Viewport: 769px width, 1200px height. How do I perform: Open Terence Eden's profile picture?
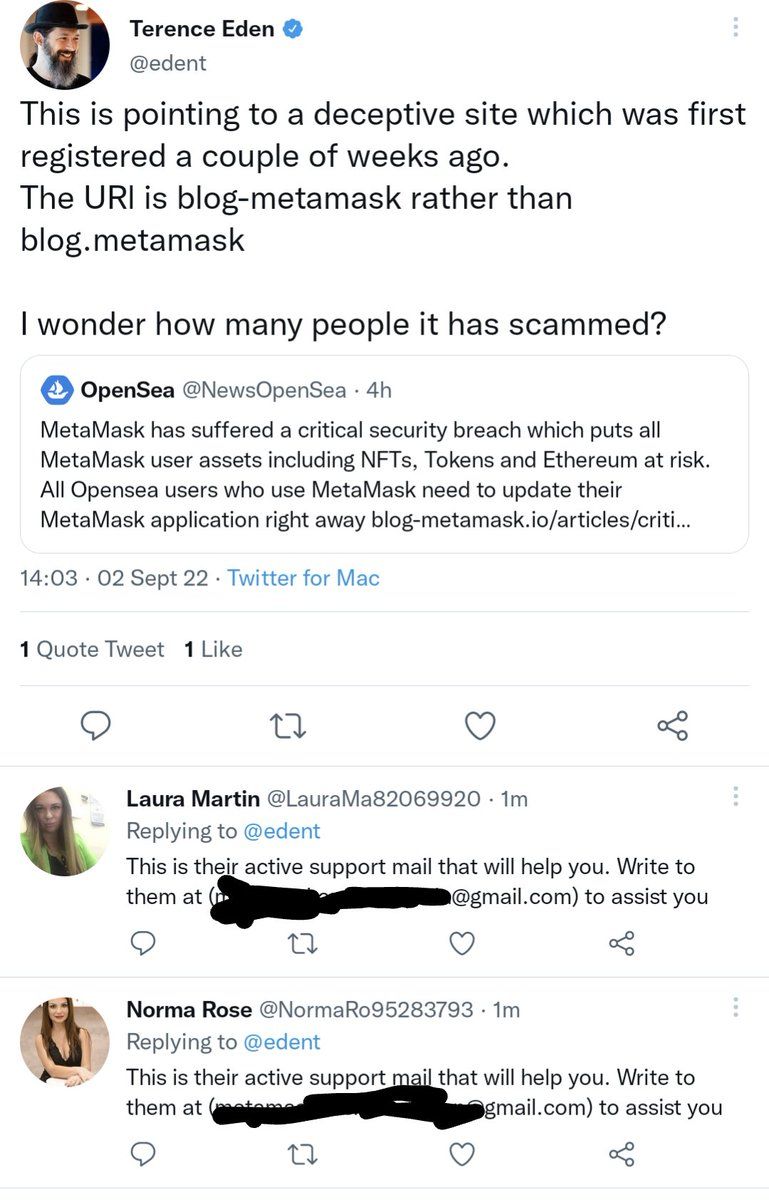(x=66, y=45)
